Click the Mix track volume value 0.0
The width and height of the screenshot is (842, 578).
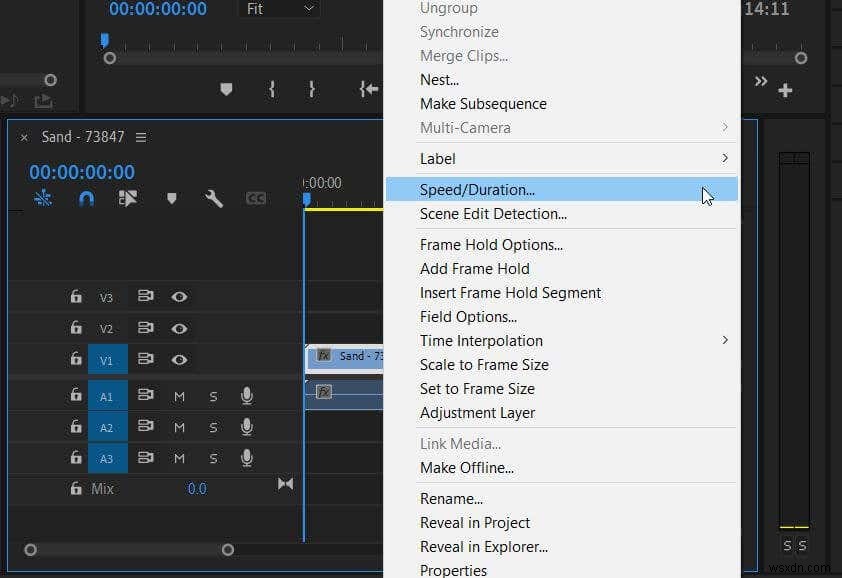(x=197, y=489)
